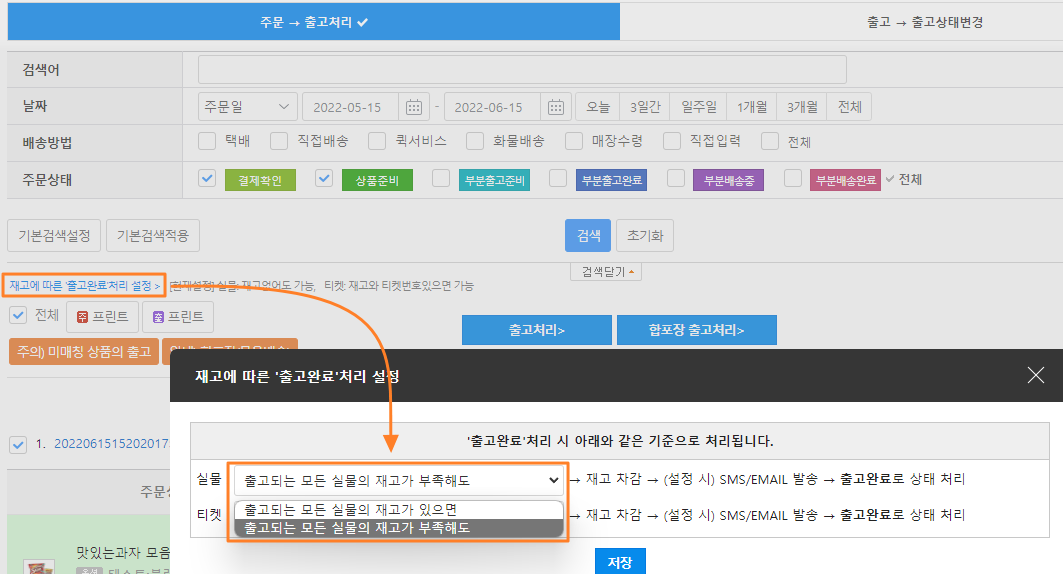This screenshot has width=1063, height=574.
Task: Click the end date field 2022-06-15
Action: (x=492, y=107)
